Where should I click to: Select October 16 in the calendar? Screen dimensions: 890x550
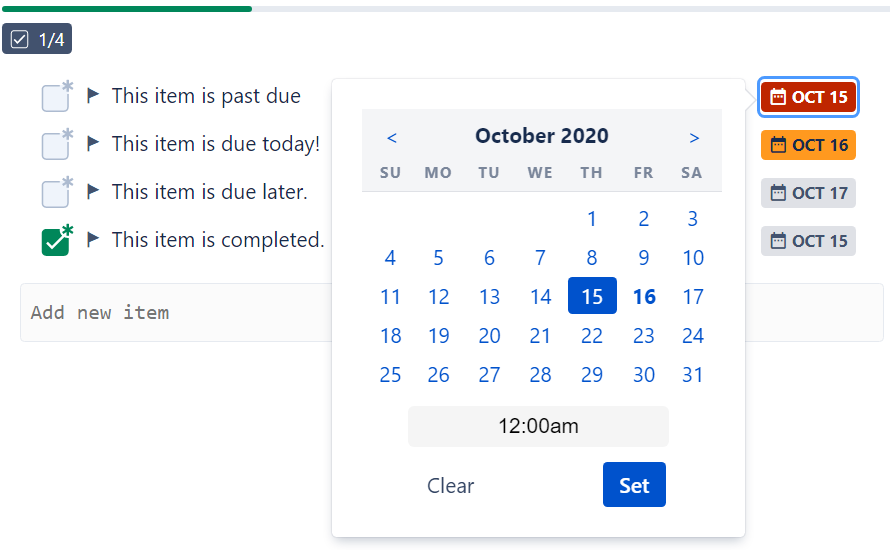(644, 297)
